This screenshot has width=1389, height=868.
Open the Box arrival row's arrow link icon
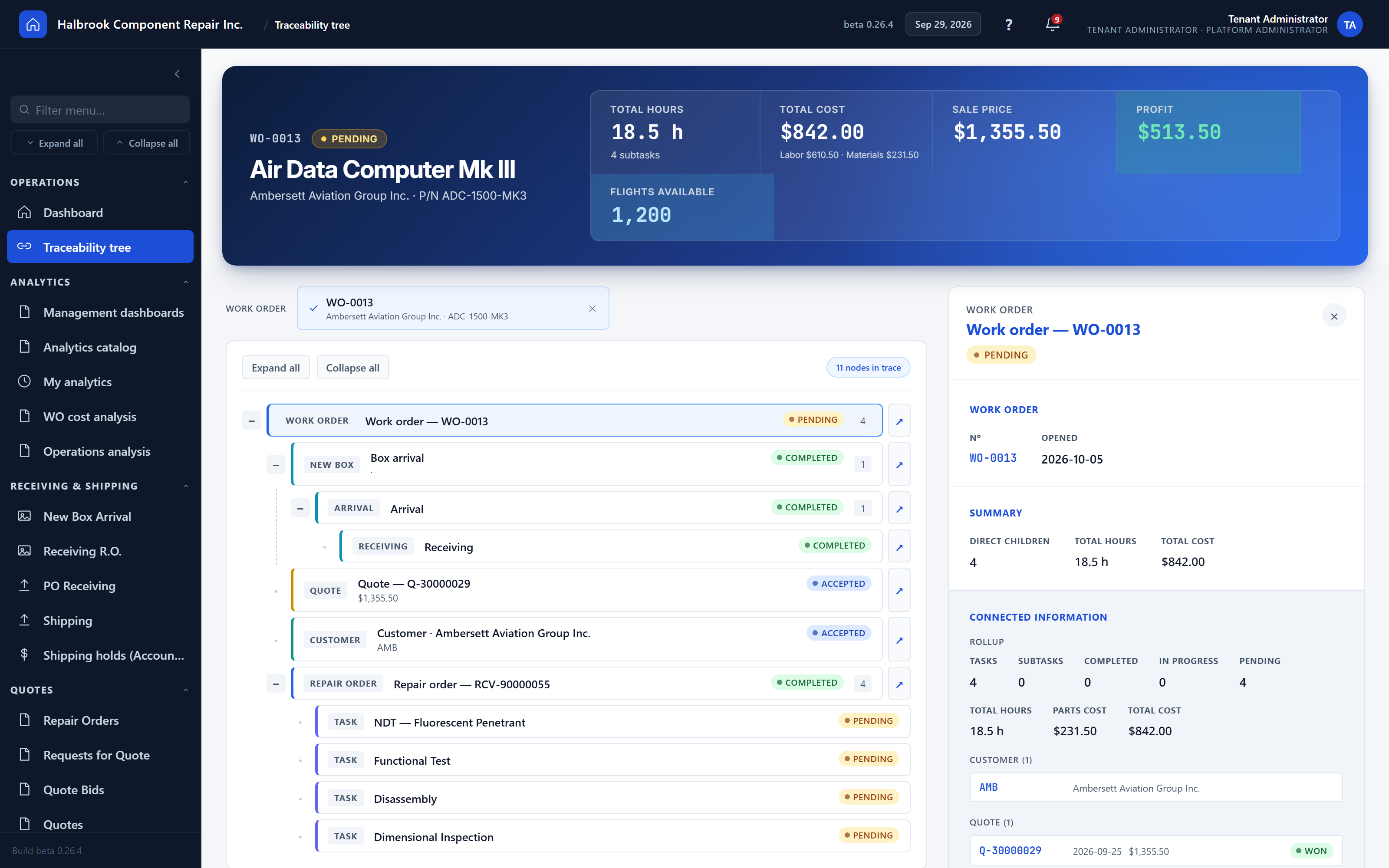(x=899, y=464)
